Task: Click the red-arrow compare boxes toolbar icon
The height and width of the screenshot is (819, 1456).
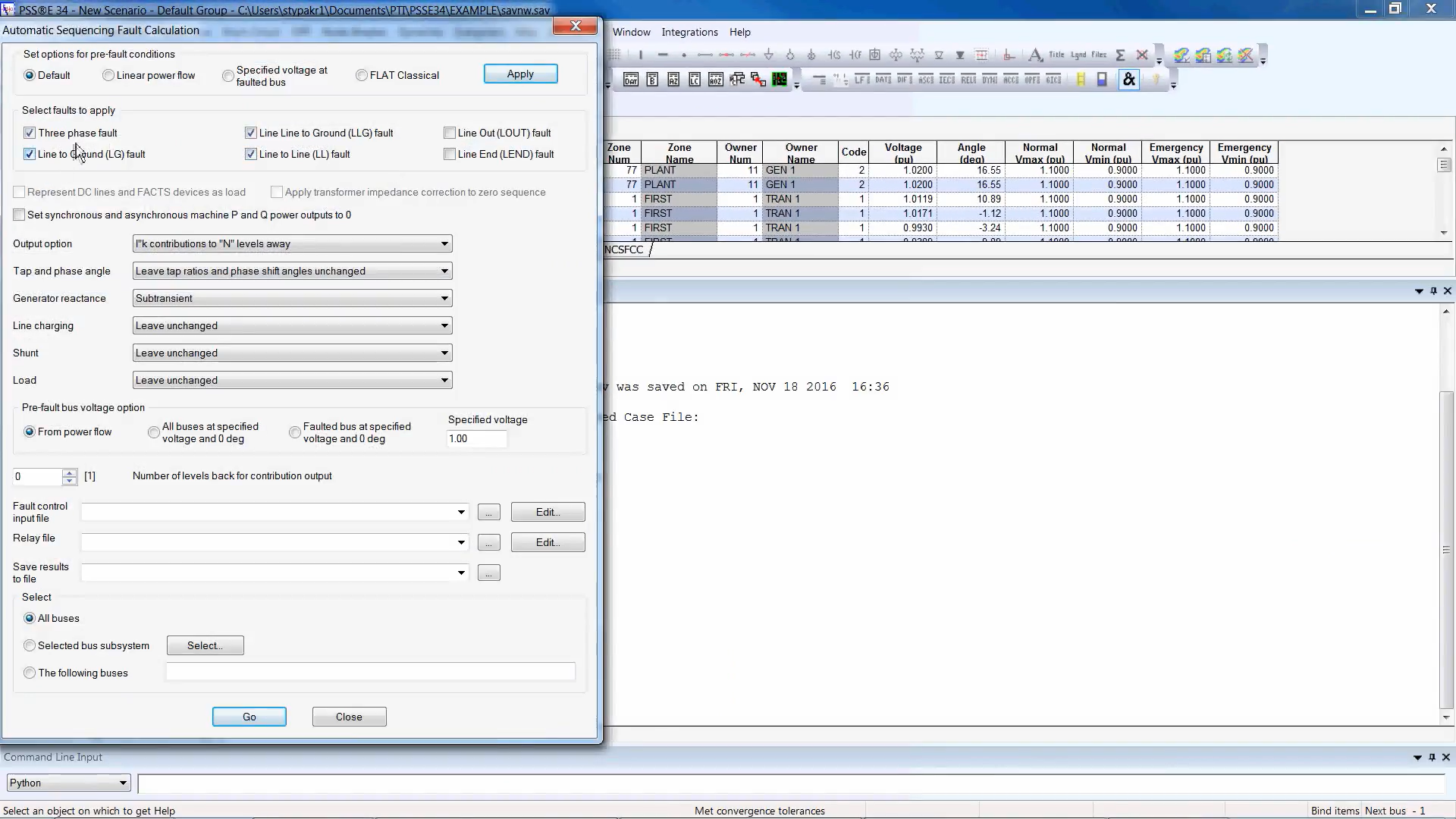Action: pyautogui.click(x=758, y=80)
